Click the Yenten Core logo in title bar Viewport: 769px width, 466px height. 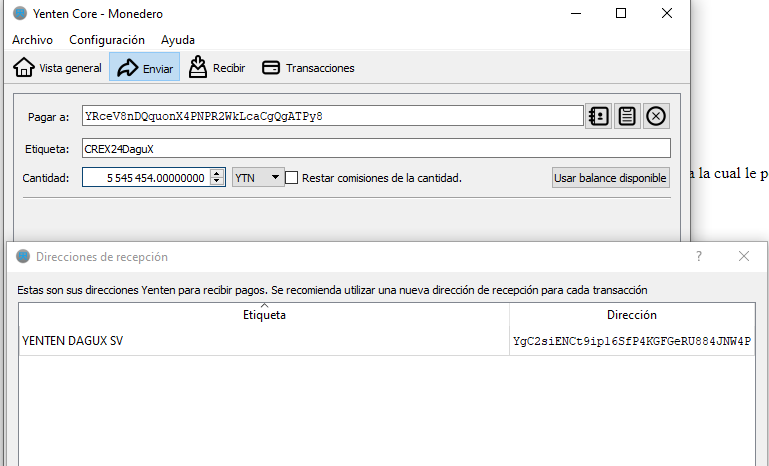pyautogui.click(x=20, y=14)
